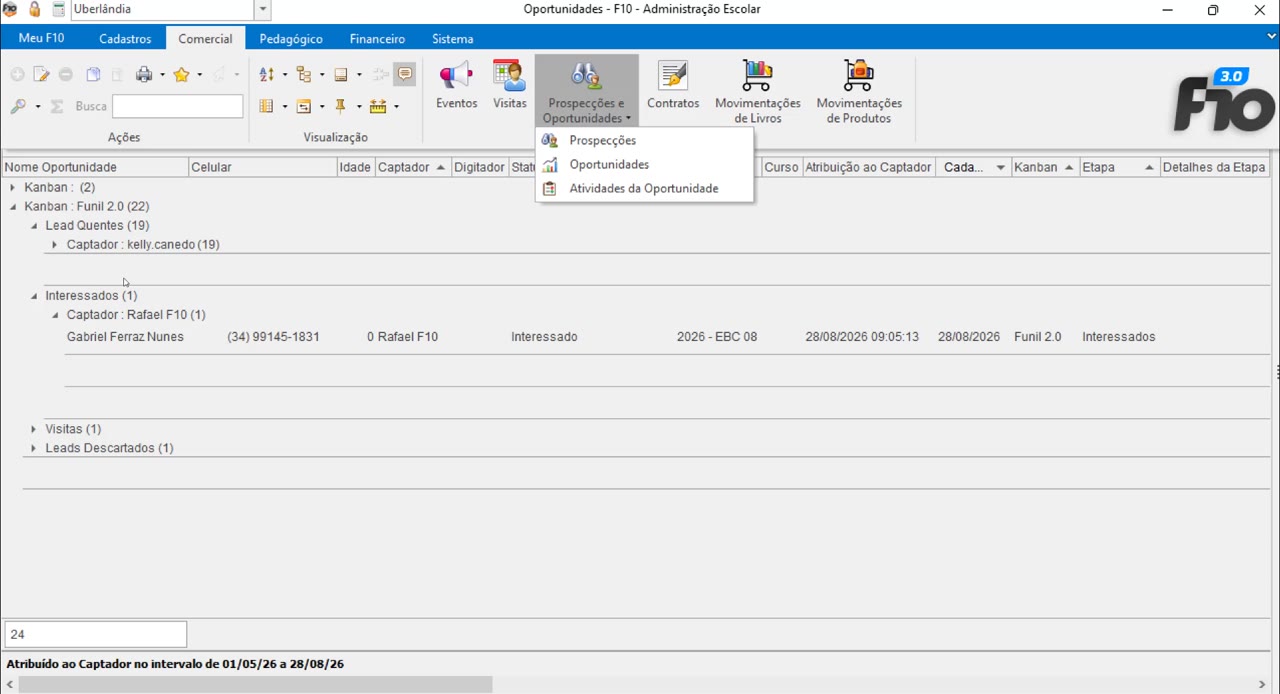The image size is (1280, 694).
Task: Click the footer panel layout icon
Action: (x=341, y=75)
